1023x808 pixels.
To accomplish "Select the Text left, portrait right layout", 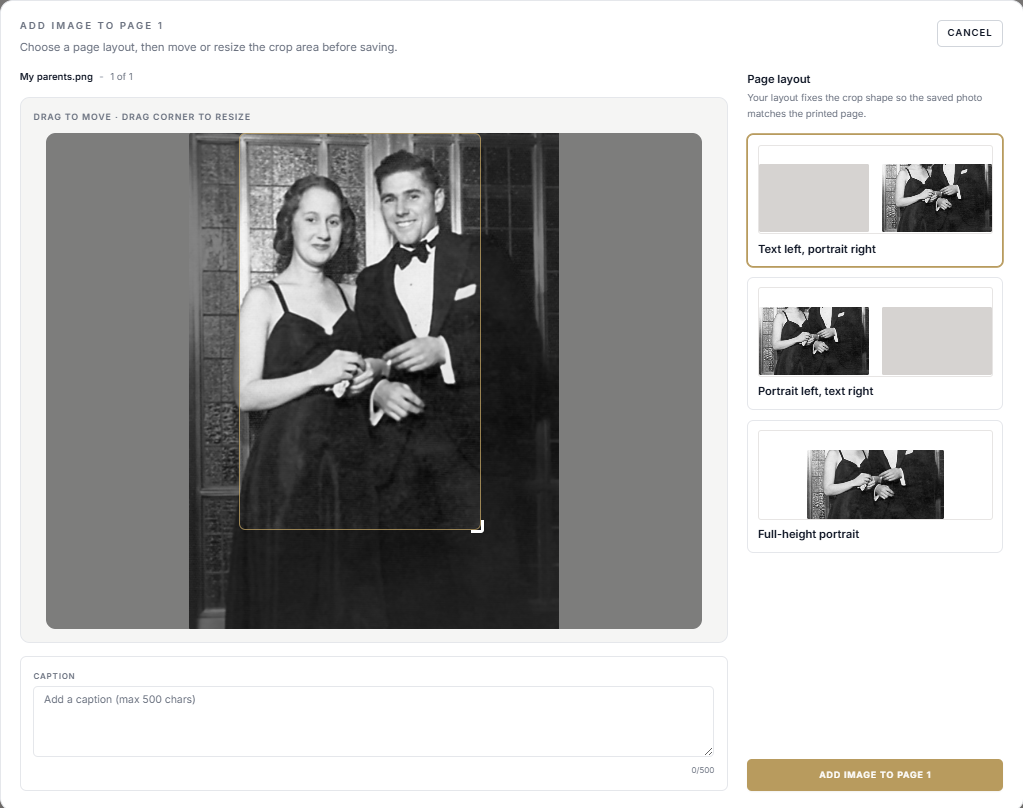I will (x=874, y=200).
